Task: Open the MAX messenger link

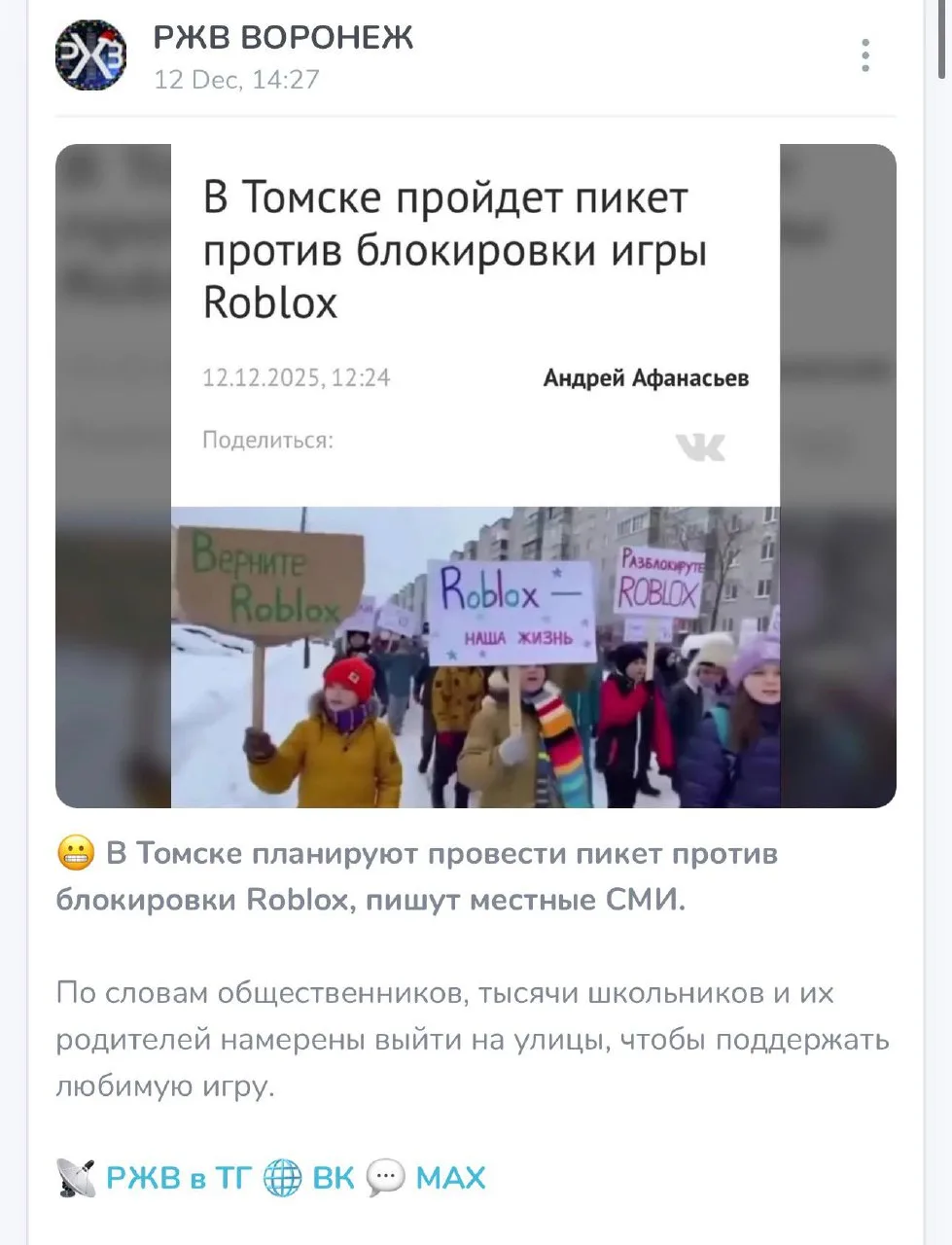Action: click(x=450, y=1178)
